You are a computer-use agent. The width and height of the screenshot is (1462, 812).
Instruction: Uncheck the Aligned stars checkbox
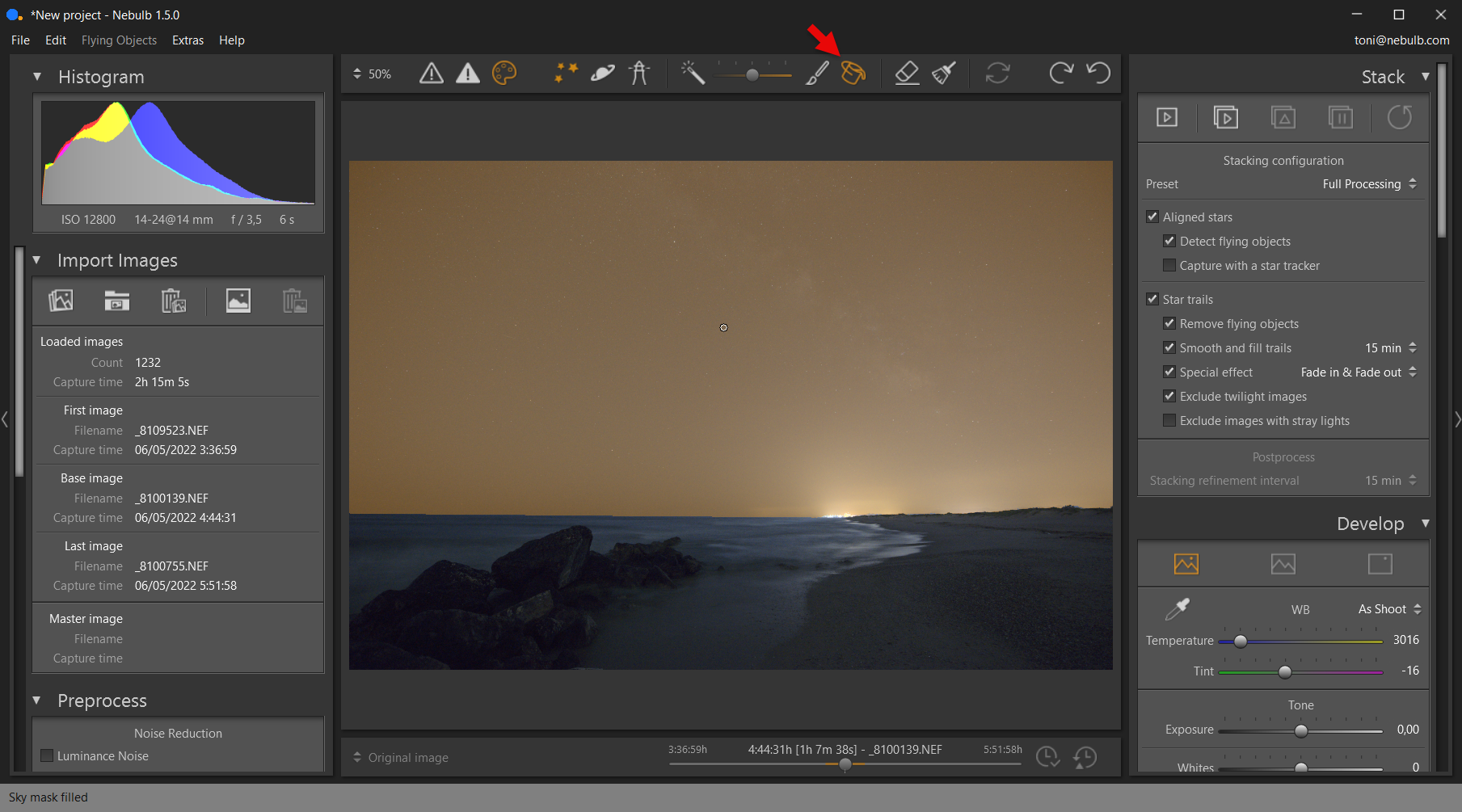(1152, 217)
